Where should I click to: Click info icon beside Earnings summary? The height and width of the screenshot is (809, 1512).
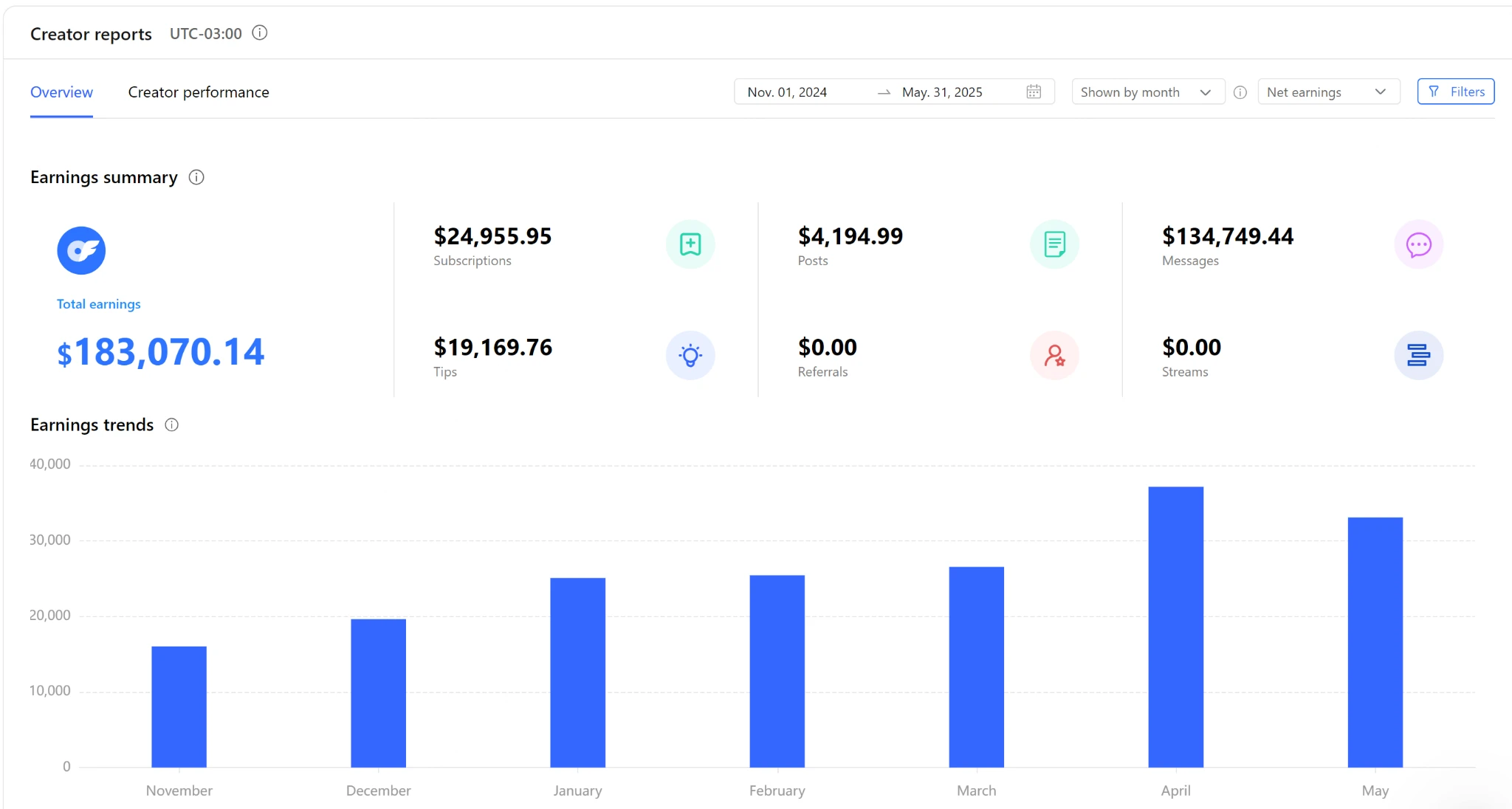click(196, 177)
